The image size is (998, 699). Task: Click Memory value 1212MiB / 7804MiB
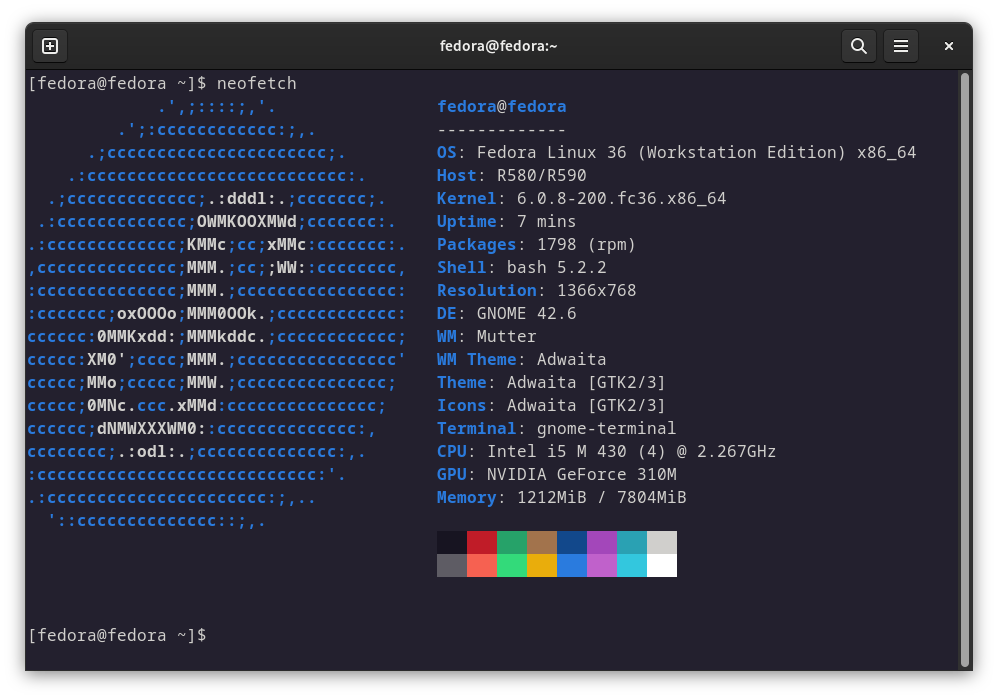[x=601, y=497]
